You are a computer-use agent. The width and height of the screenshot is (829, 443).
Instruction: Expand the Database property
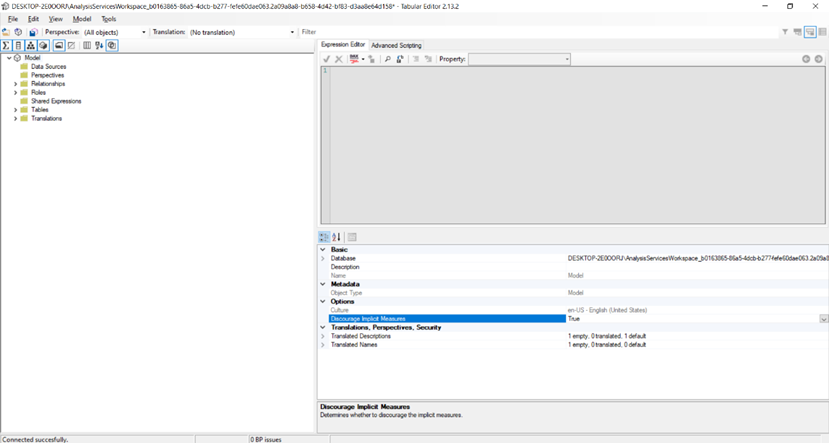click(323, 259)
